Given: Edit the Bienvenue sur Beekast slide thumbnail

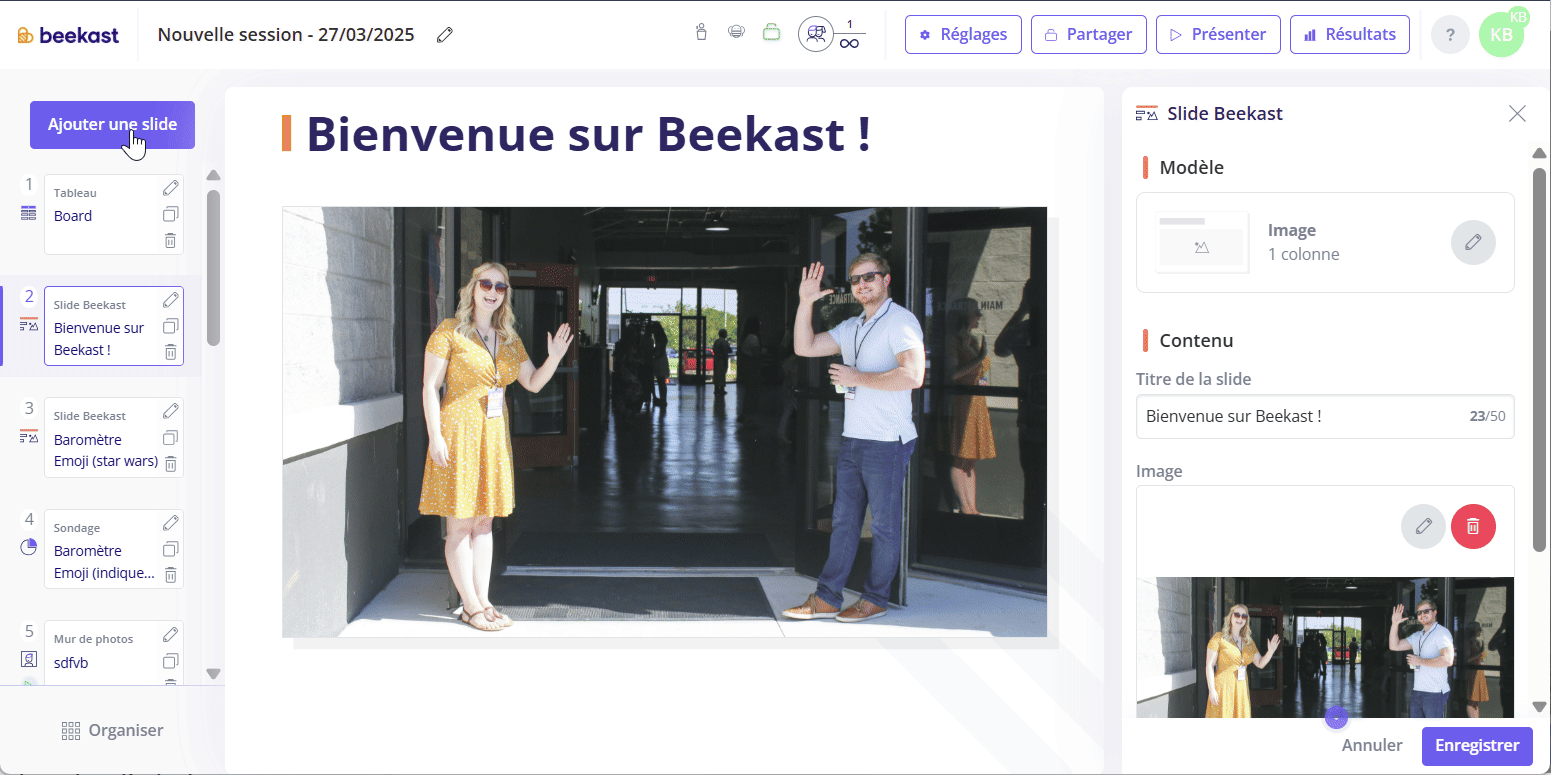Looking at the screenshot, I should point(171,299).
